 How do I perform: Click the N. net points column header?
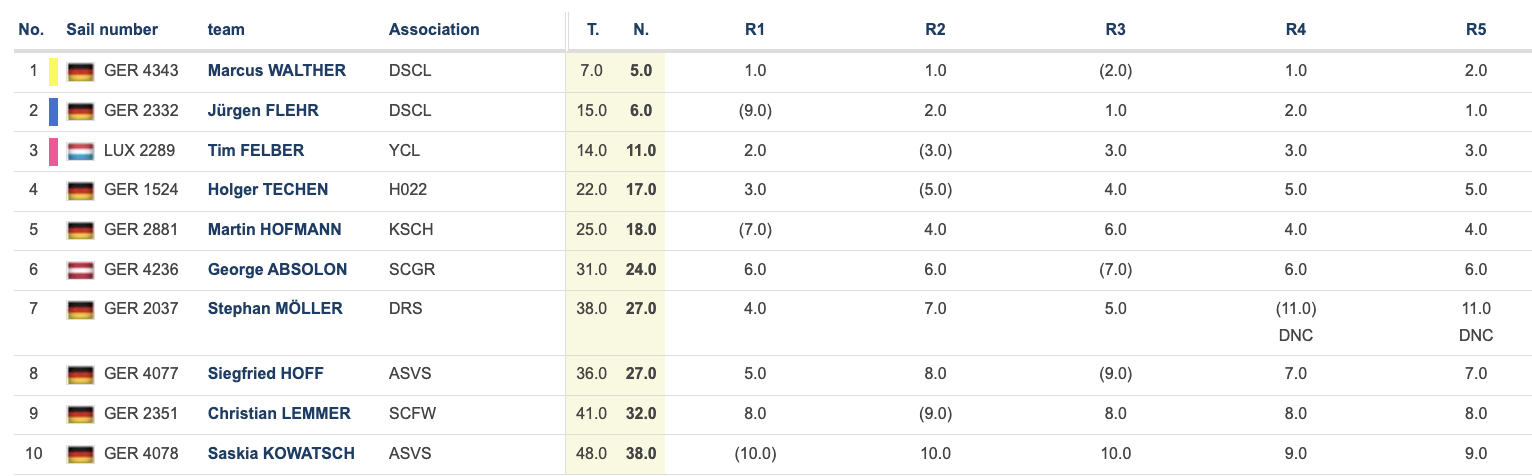[x=642, y=30]
